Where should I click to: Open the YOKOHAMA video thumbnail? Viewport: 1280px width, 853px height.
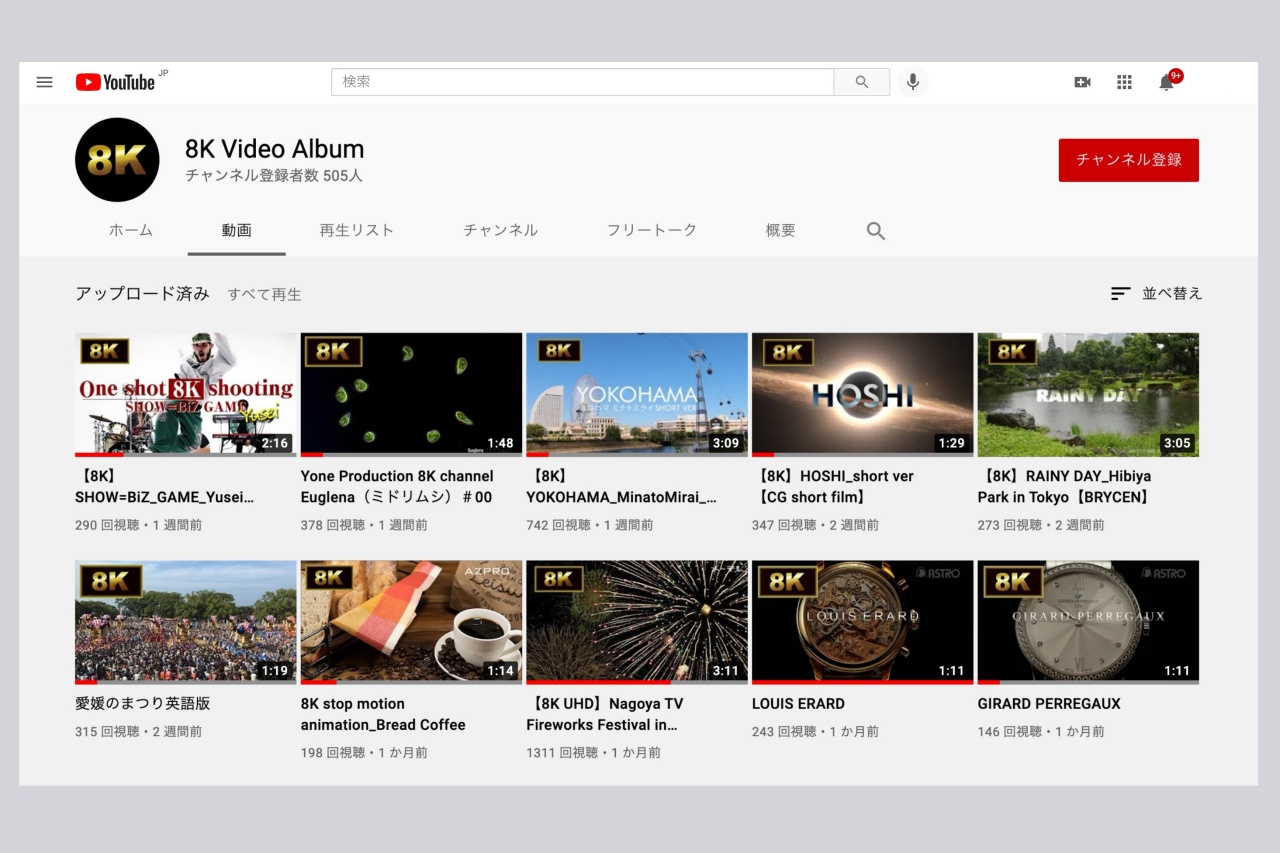tap(637, 394)
